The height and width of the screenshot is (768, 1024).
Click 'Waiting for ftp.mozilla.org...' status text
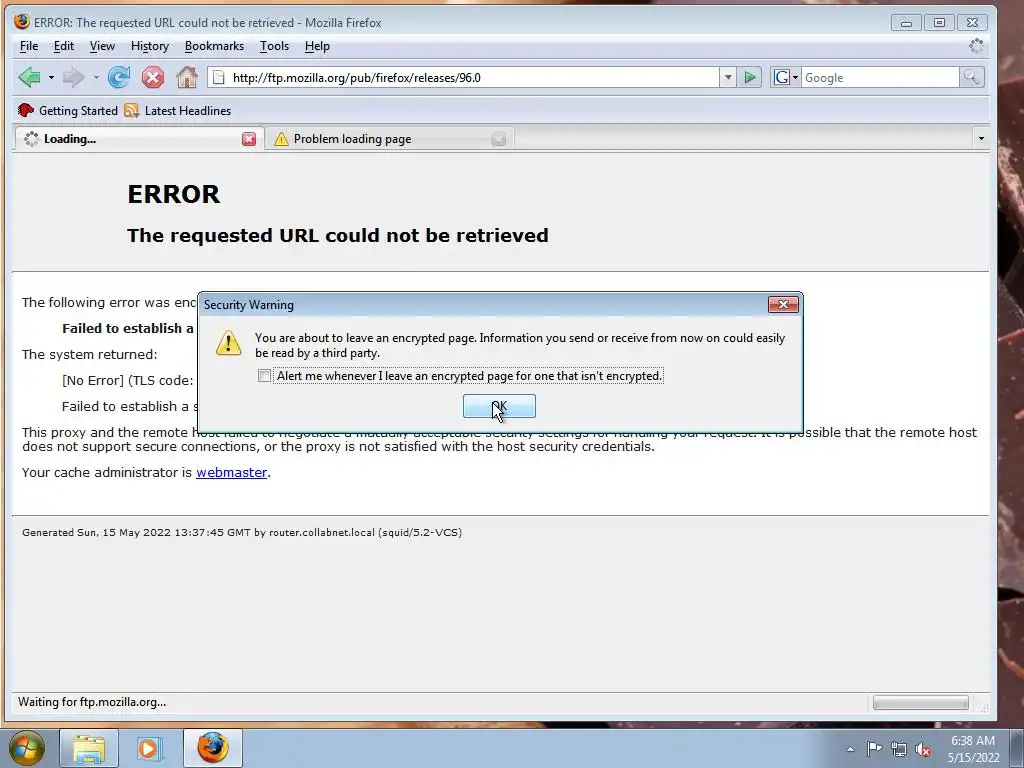91,702
